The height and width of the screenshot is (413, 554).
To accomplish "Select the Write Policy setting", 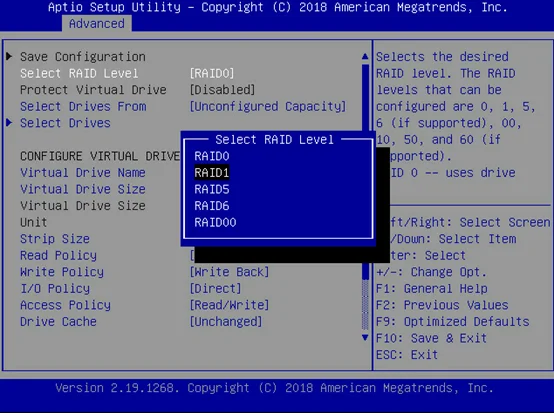I will click(62, 272).
